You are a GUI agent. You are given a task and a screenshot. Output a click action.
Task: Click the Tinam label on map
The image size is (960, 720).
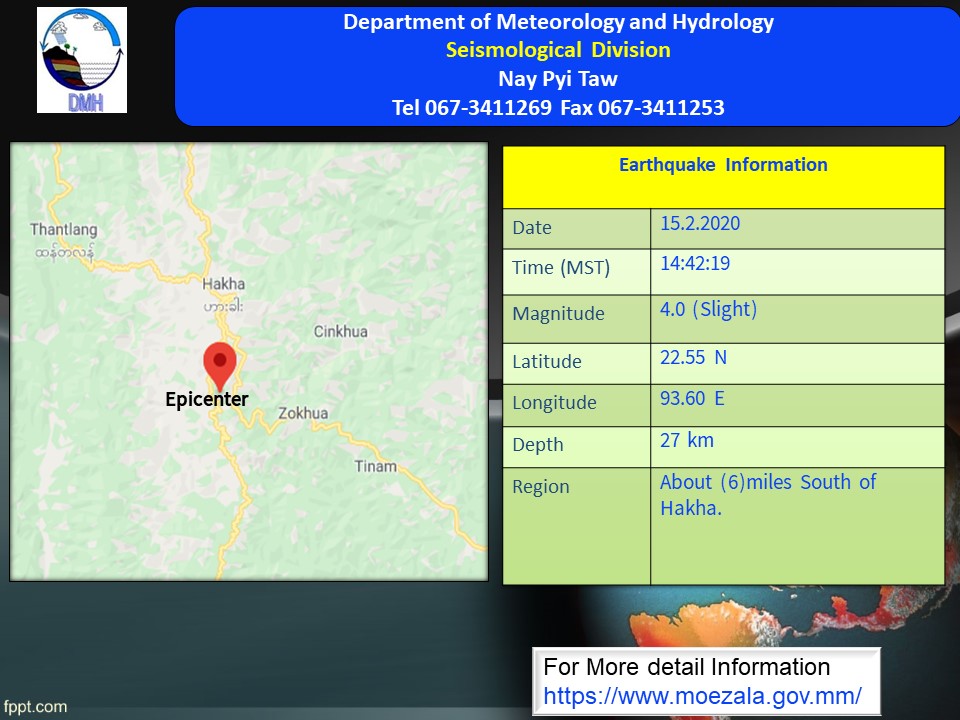pos(375,467)
